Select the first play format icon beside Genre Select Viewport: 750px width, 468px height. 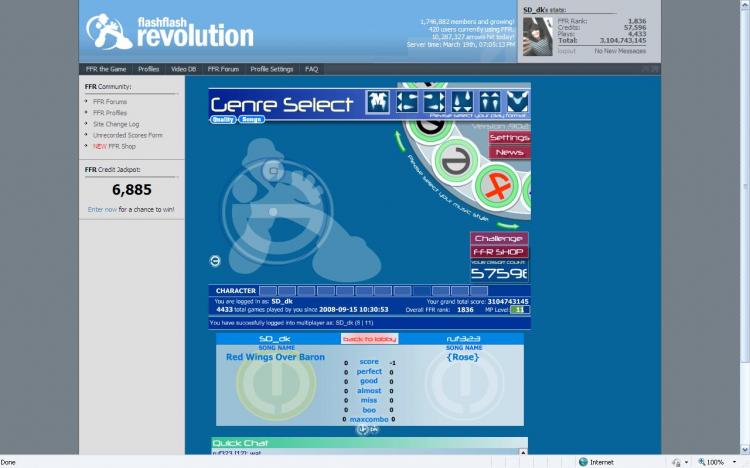[377, 102]
